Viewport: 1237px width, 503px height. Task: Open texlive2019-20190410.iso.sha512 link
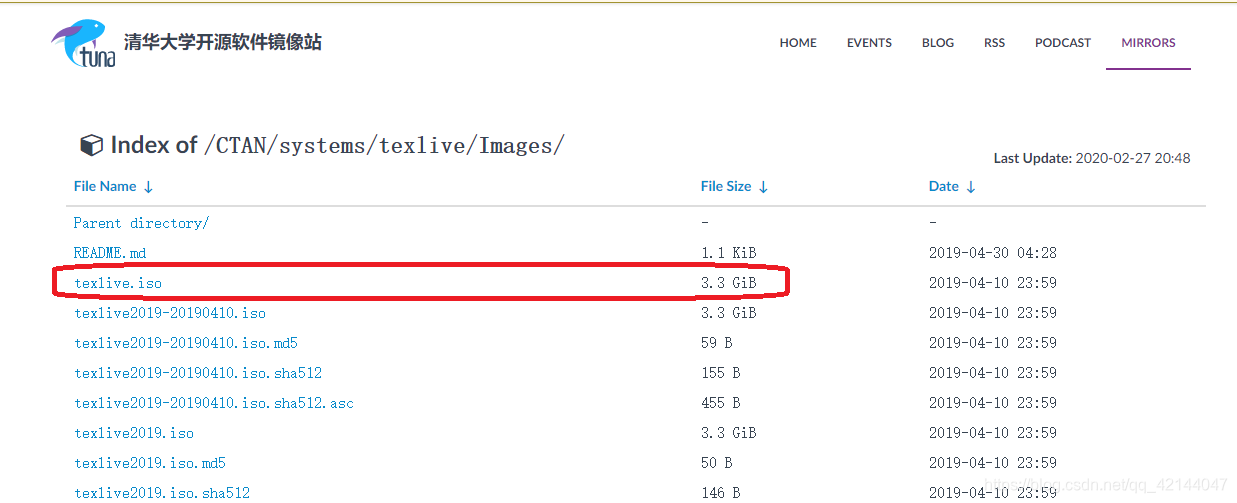pyautogui.click(x=197, y=373)
